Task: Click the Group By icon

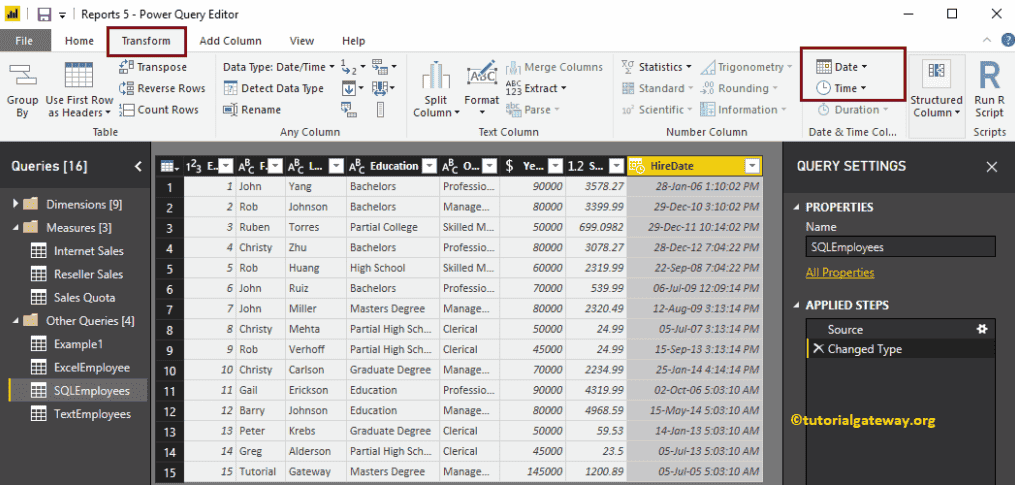Action: (x=22, y=79)
